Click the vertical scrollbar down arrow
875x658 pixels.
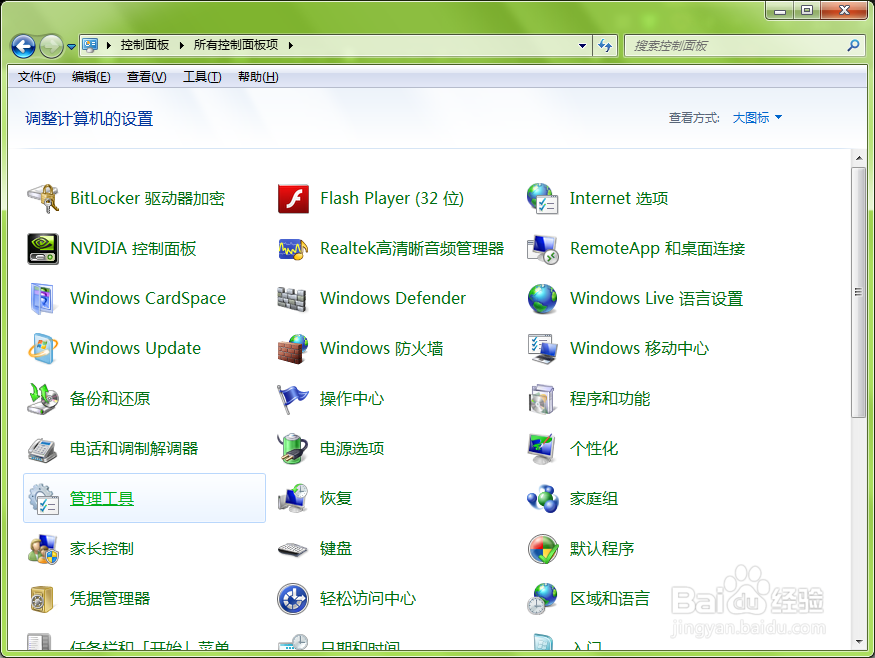pyautogui.click(x=859, y=642)
